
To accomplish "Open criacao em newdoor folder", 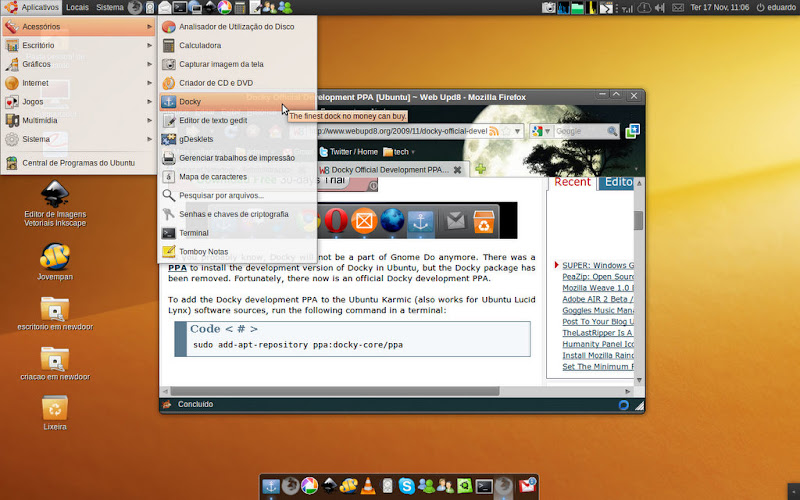I will pyautogui.click(x=55, y=359).
